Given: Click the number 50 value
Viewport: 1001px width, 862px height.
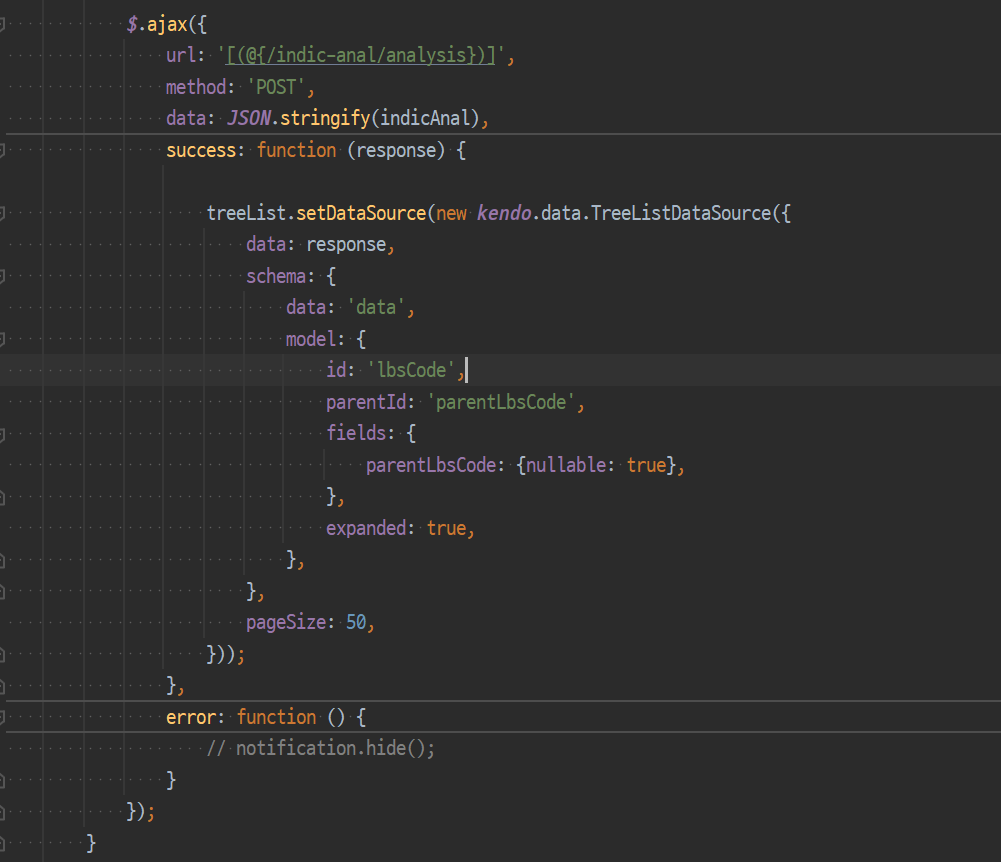Looking at the screenshot, I should coord(356,623).
